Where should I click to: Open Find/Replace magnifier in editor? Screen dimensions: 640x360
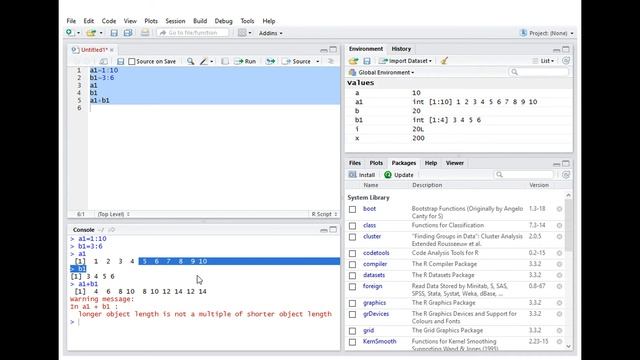tap(191, 61)
